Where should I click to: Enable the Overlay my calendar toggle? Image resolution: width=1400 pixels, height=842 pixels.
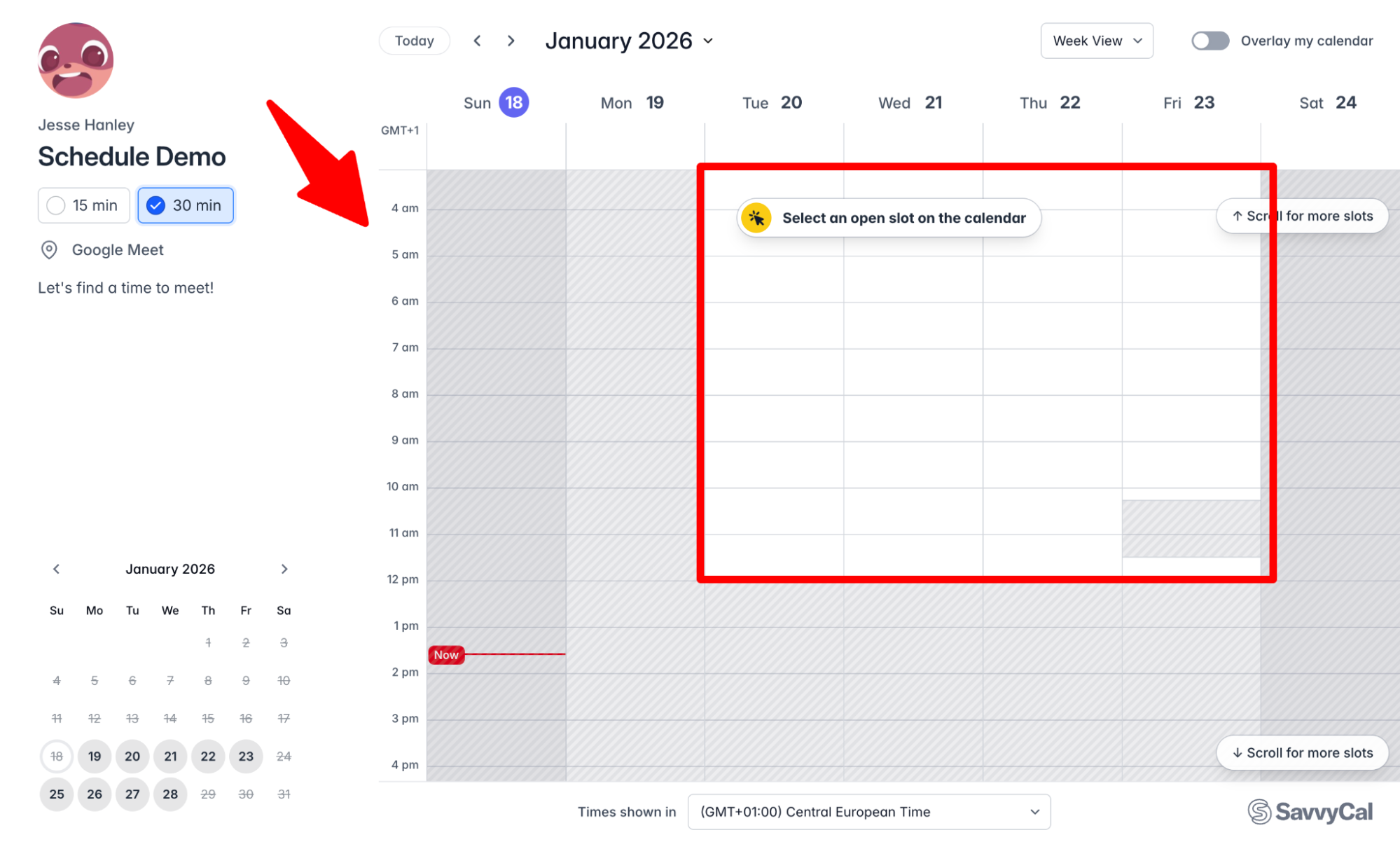pos(1210,41)
